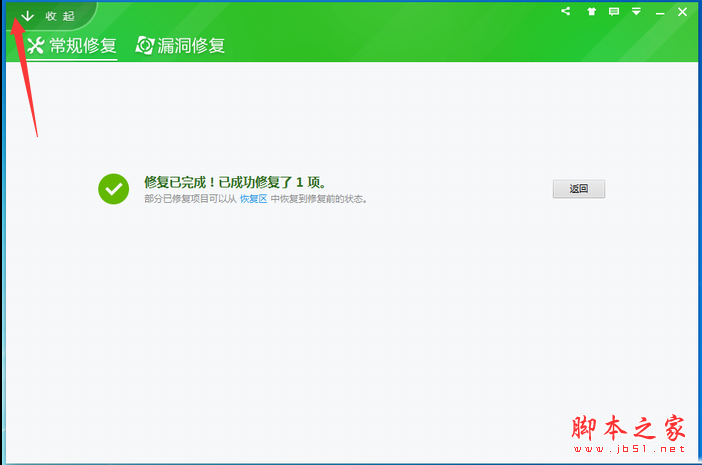
Task: Switch to the 常规修复 tab
Action: pyautogui.click(x=72, y=46)
